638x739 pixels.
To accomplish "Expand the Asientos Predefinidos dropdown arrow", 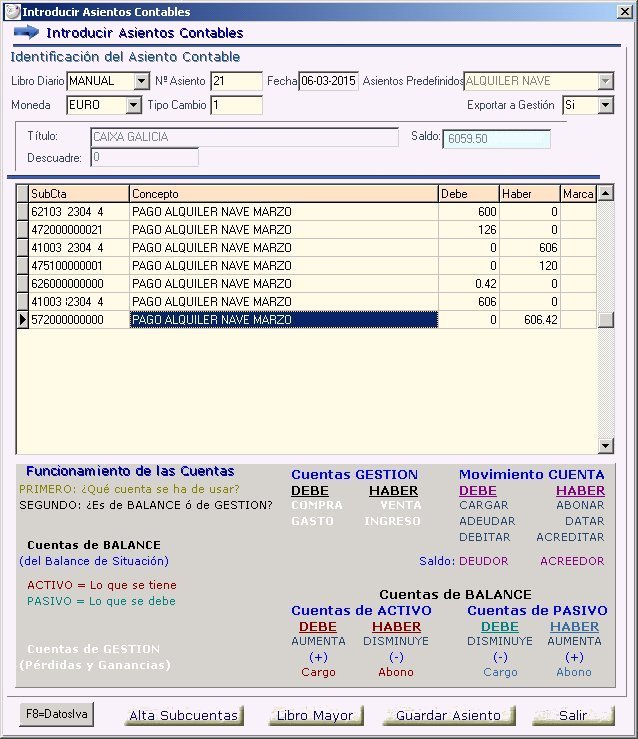I will pyautogui.click(x=605, y=81).
